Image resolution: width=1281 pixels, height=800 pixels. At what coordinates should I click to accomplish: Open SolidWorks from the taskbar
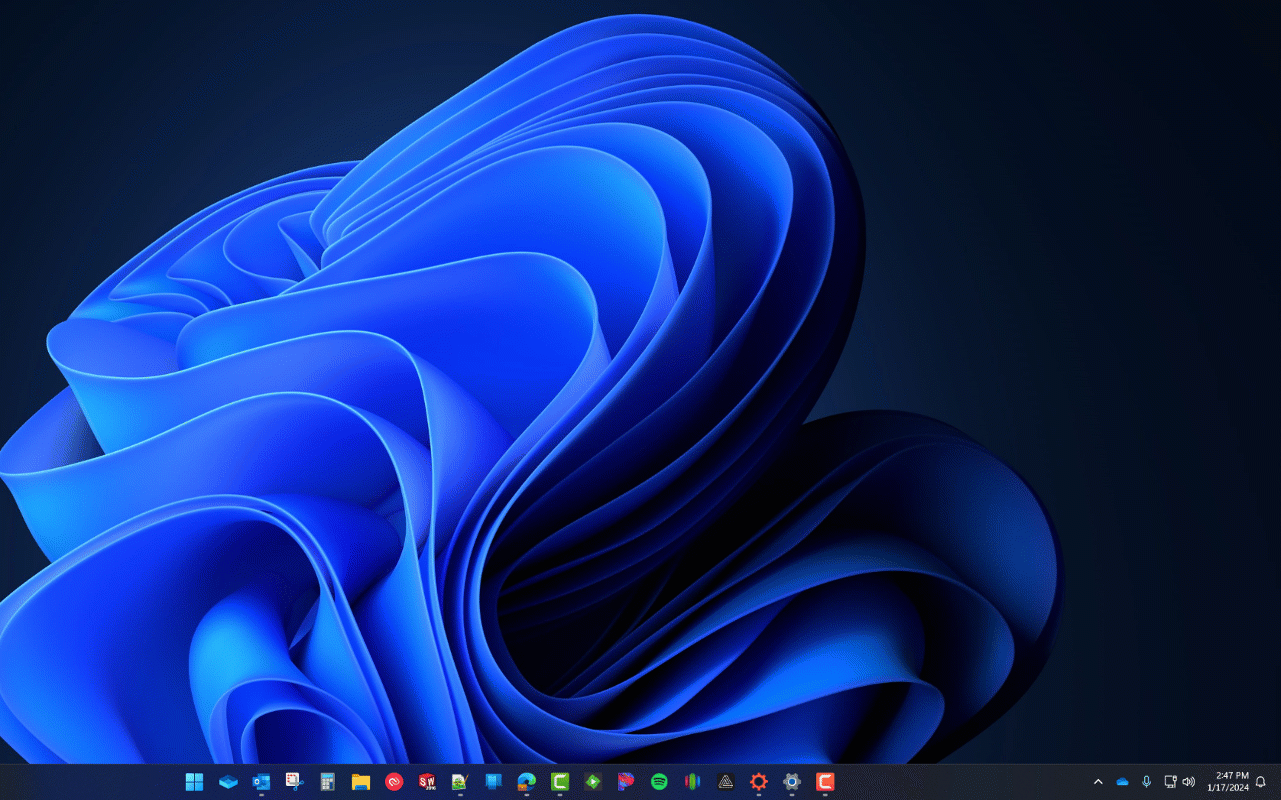pos(427,782)
